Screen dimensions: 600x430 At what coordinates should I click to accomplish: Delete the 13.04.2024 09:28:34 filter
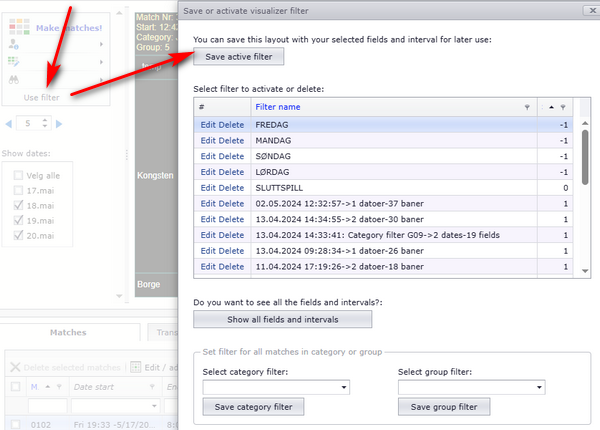232,251
